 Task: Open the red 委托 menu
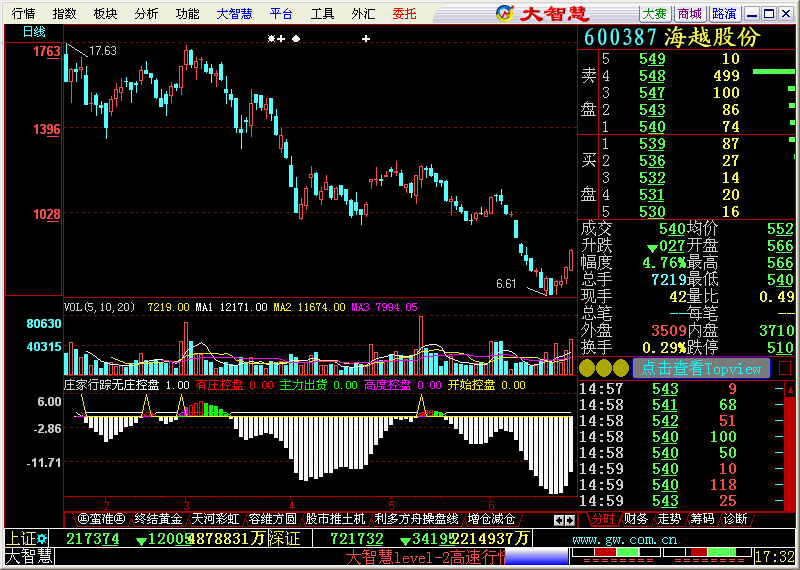pos(405,14)
